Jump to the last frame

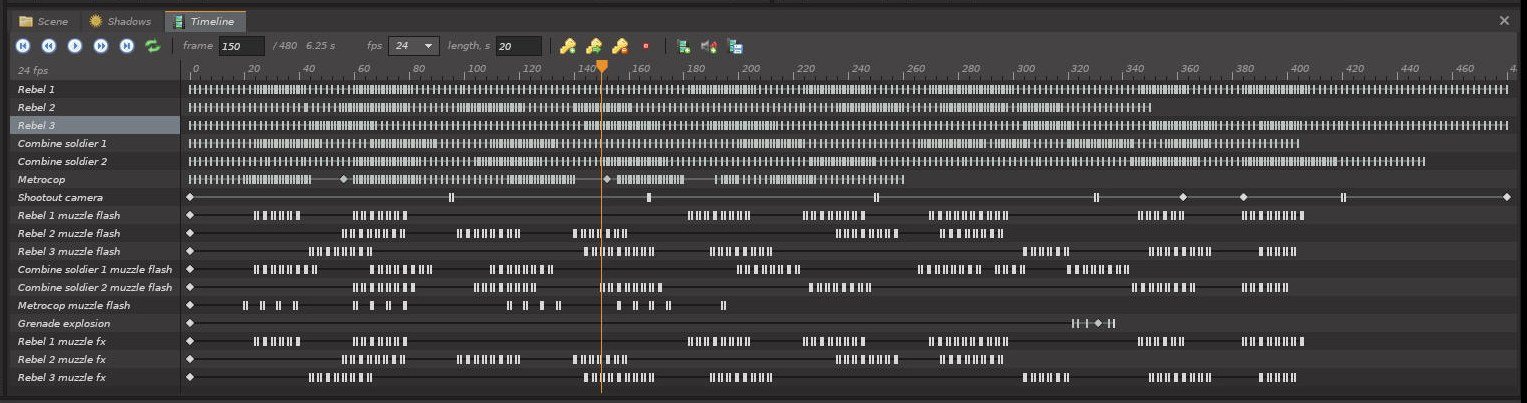click(x=127, y=46)
